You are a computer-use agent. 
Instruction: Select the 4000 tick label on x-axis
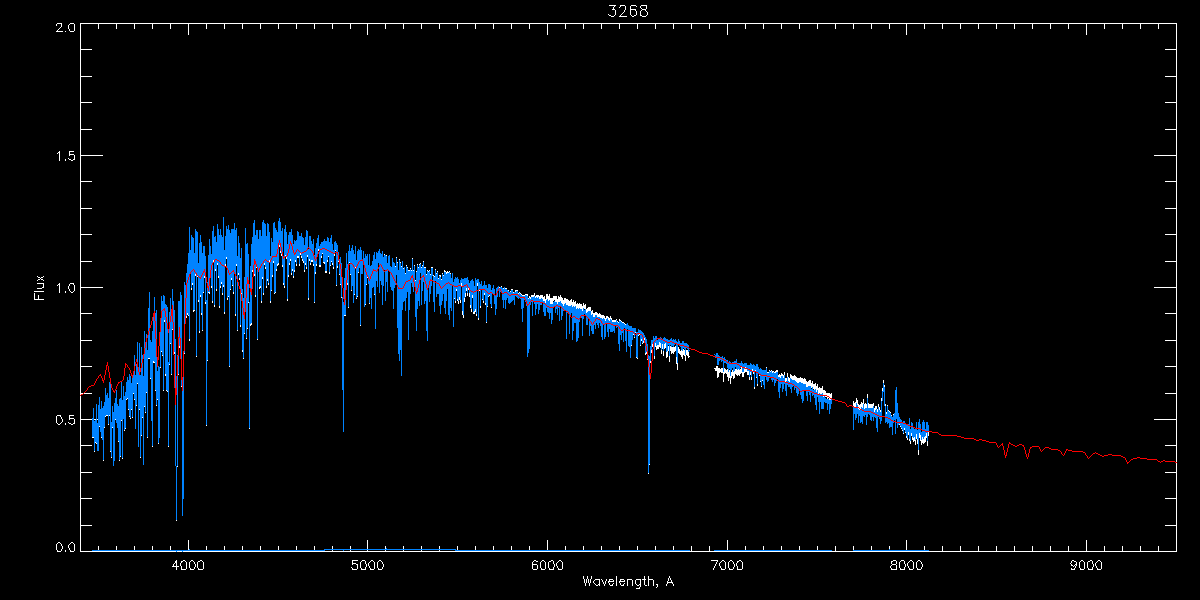click(x=188, y=565)
